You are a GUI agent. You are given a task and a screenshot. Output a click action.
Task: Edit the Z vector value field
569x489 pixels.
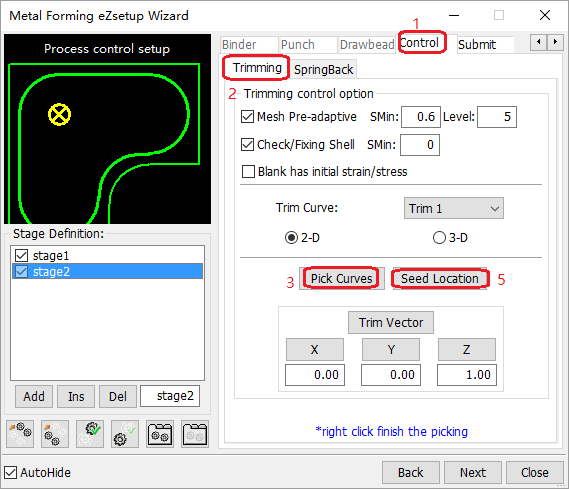[x=467, y=375]
